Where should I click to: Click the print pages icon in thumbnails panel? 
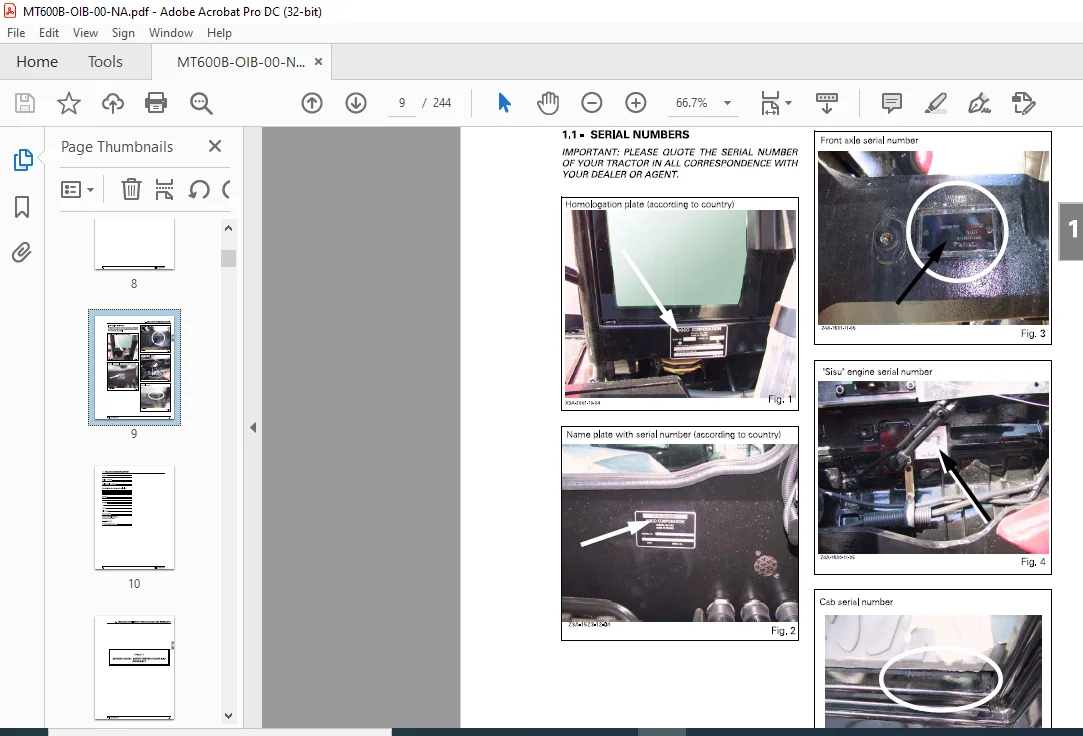[164, 188]
